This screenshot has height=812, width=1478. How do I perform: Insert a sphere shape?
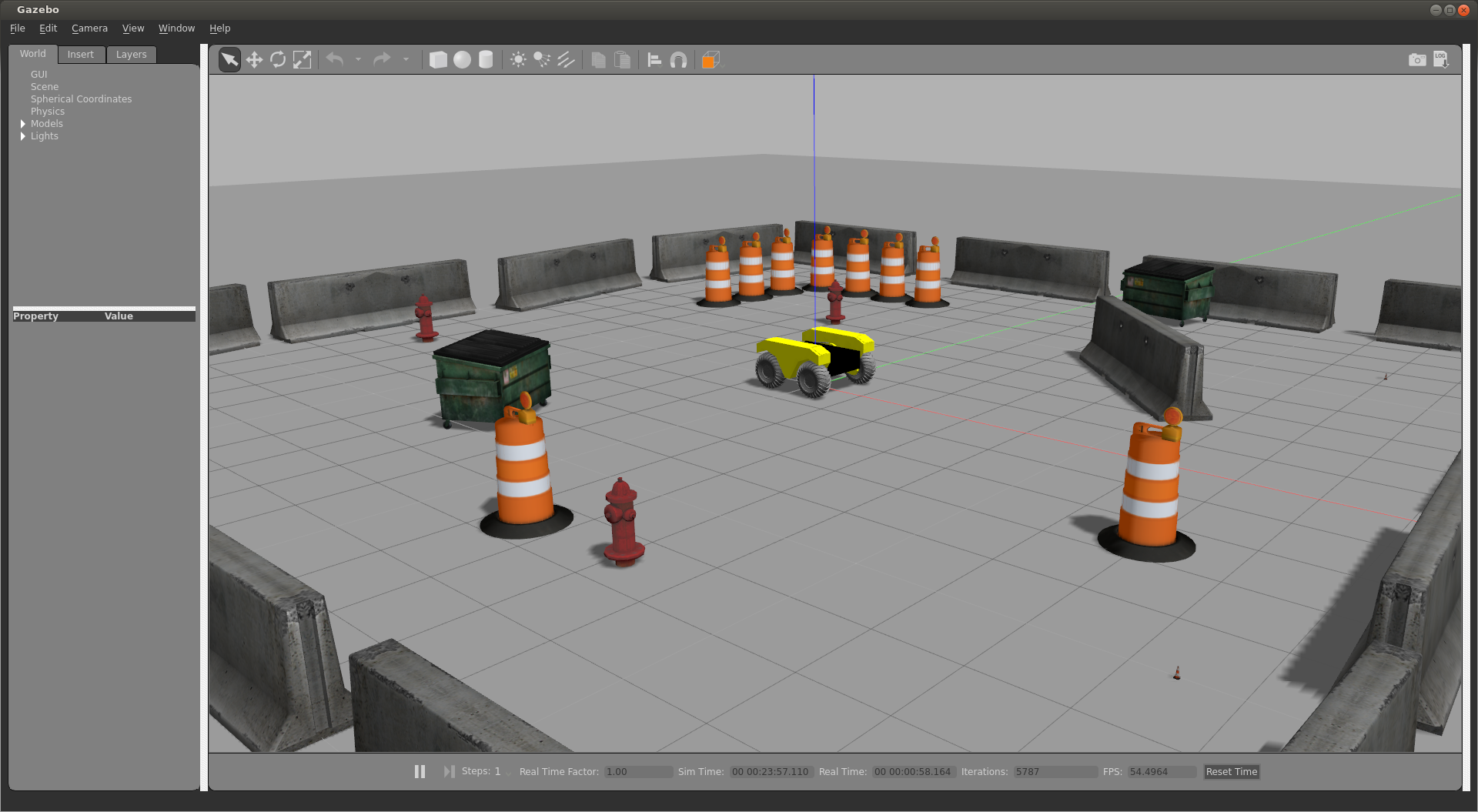[462, 60]
